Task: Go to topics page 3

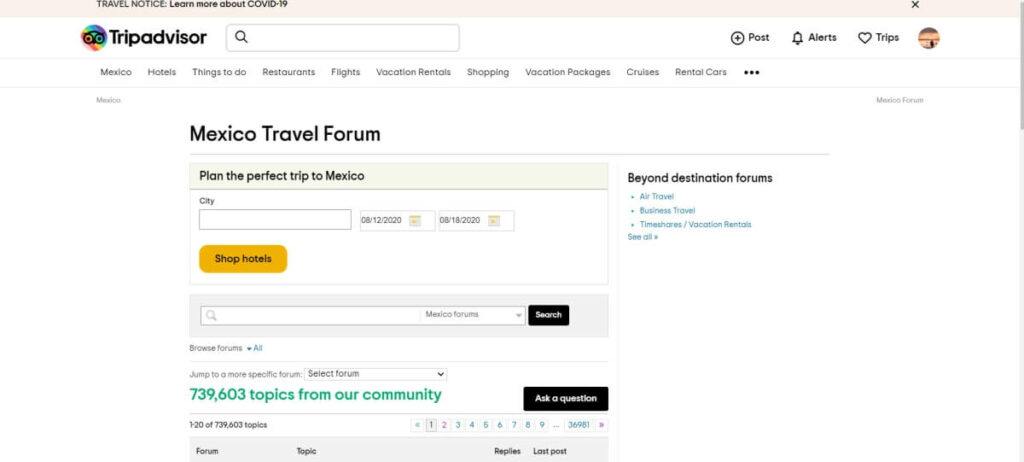Action: [x=458, y=425]
